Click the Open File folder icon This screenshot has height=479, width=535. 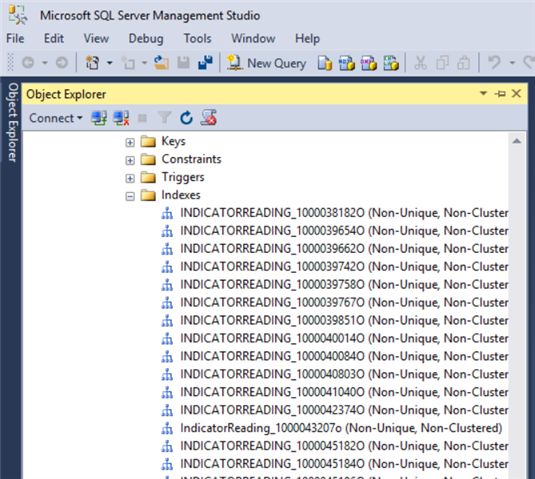(x=161, y=63)
